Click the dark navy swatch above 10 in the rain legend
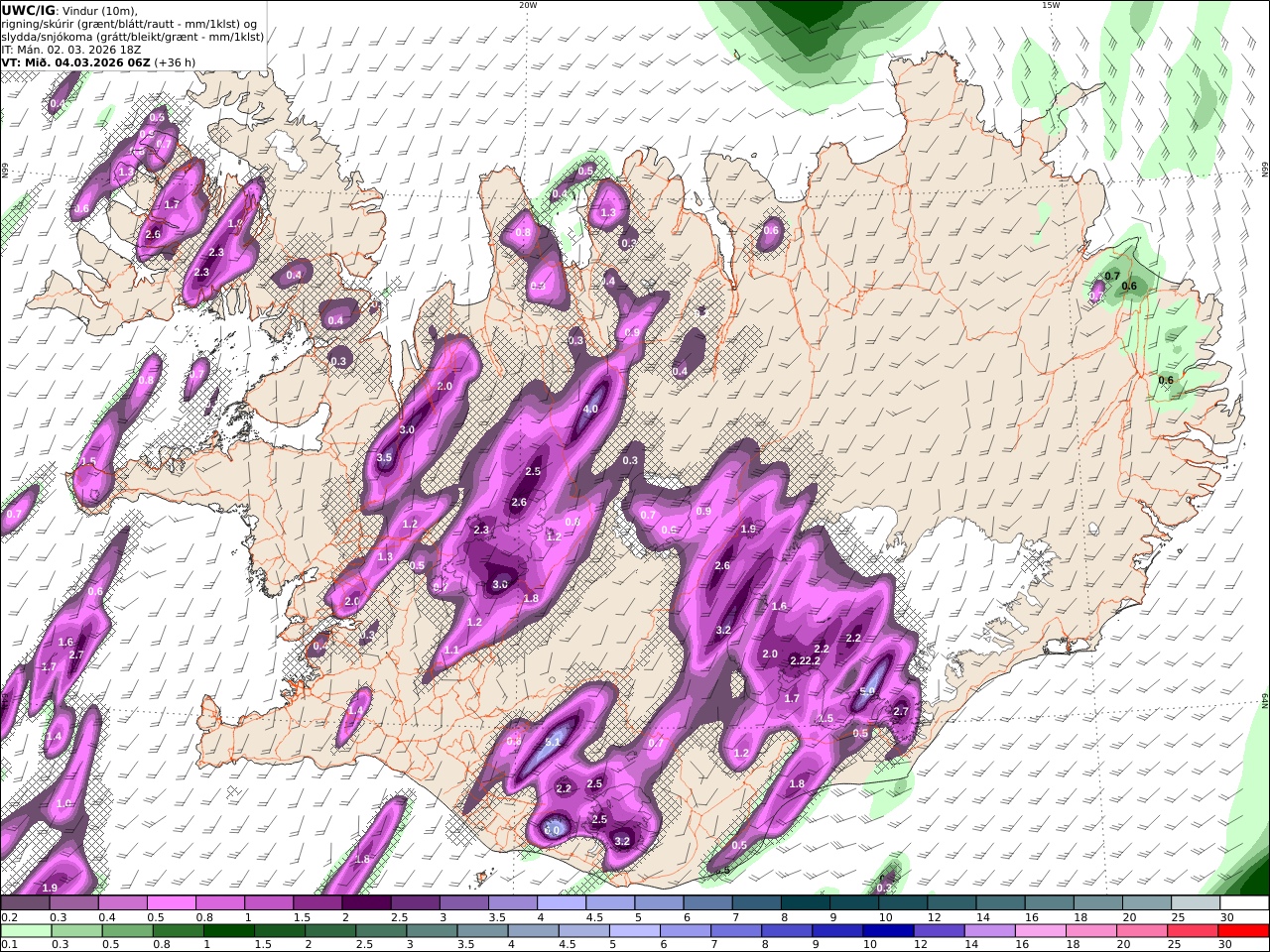The height and width of the screenshot is (952, 1270). (x=888, y=931)
